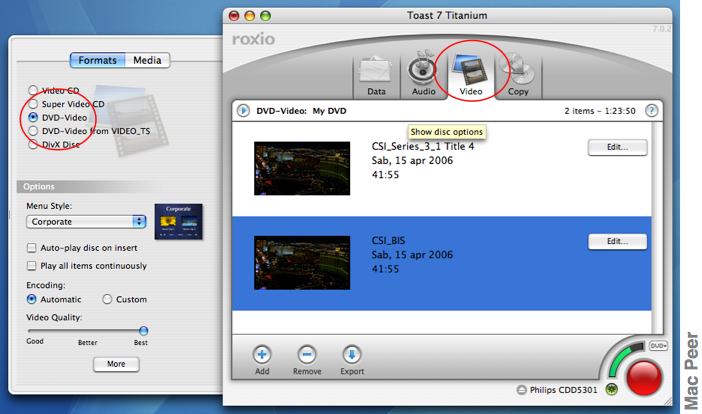Enable Play all items continuously
The width and height of the screenshot is (702, 414).
pos(31,266)
